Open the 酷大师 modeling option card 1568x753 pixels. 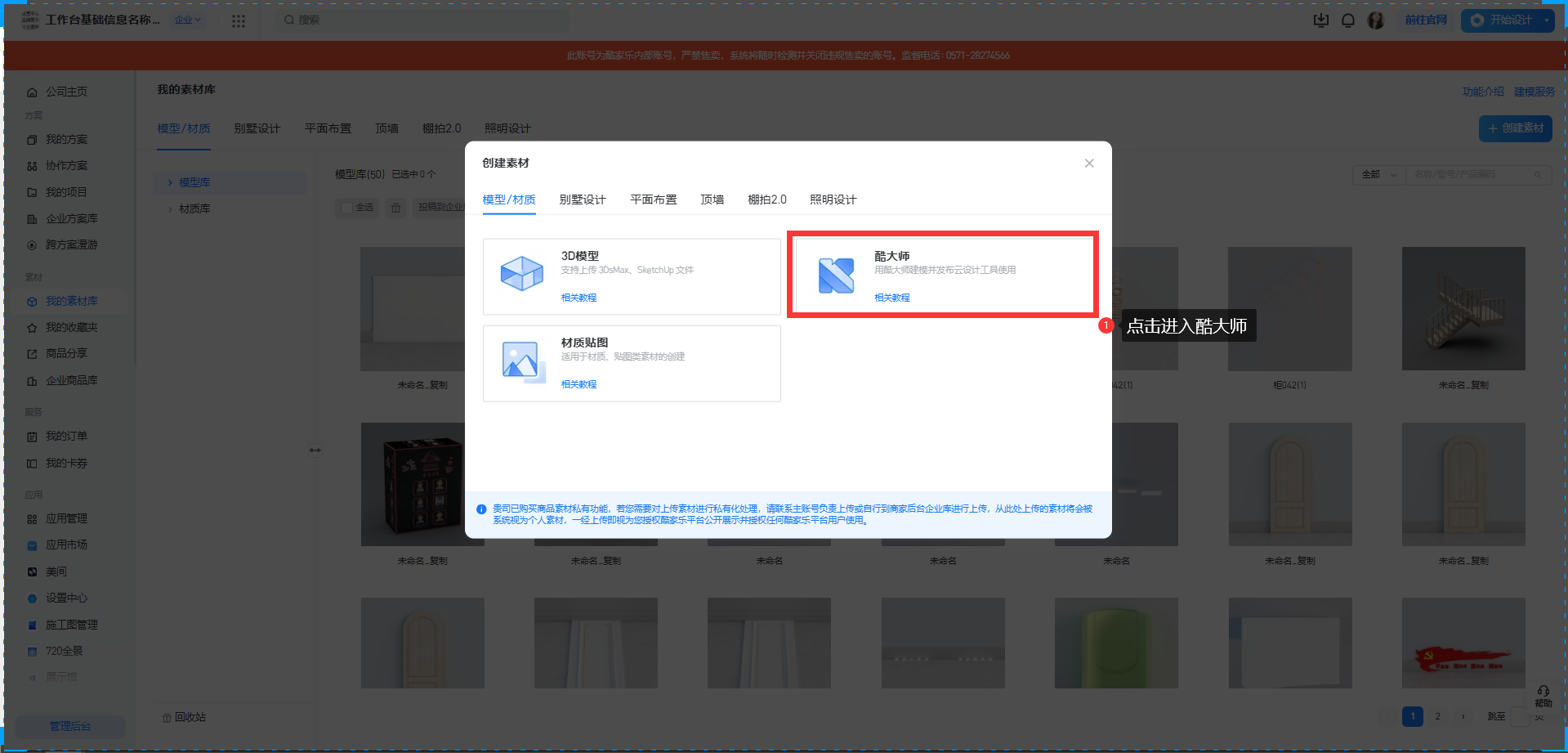[943, 276]
